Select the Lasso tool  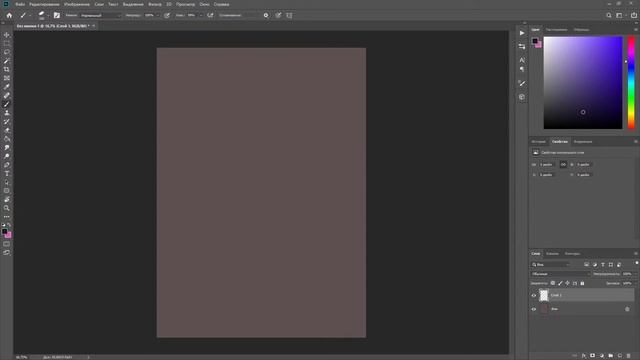click(x=7, y=52)
